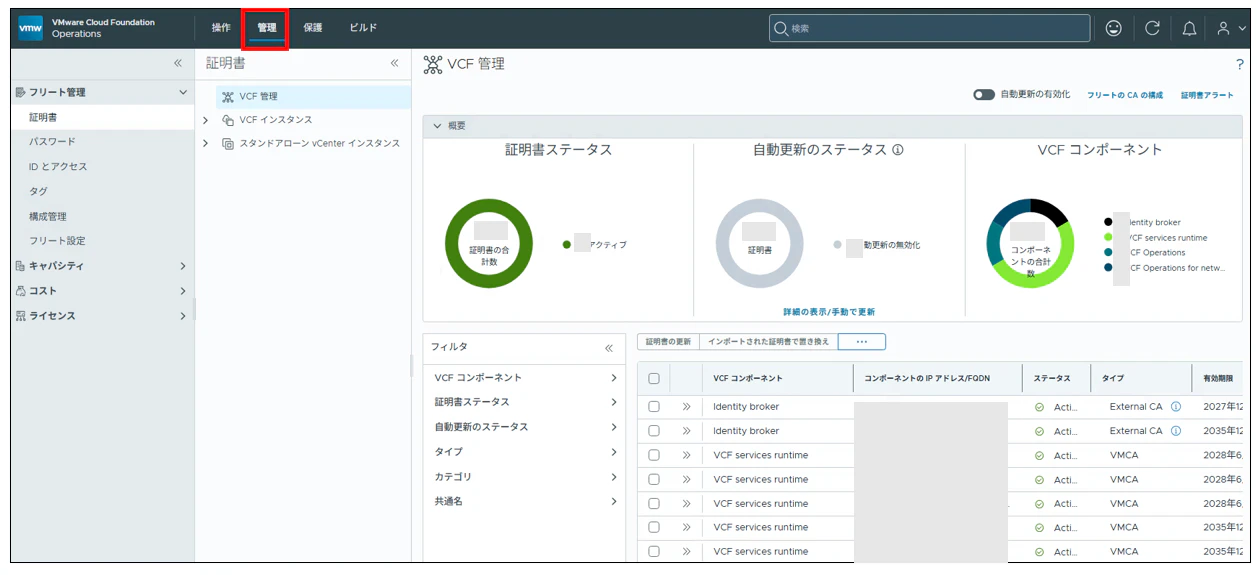Viewport: 1257px width, 575px height.
Task: Click the gray 自動更新 donut chart
Action: pos(760,244)
